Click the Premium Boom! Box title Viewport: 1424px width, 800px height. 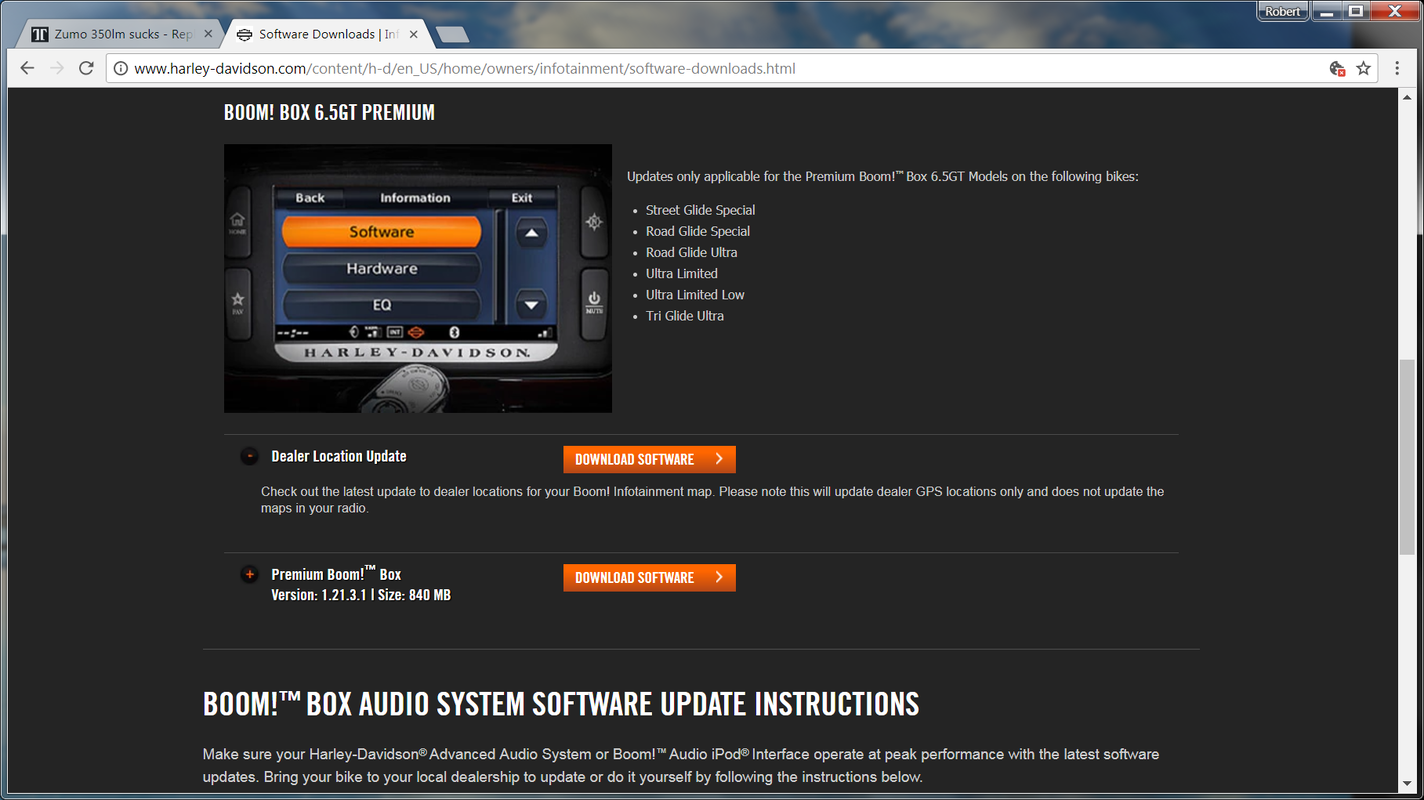(x=336, y=574)
